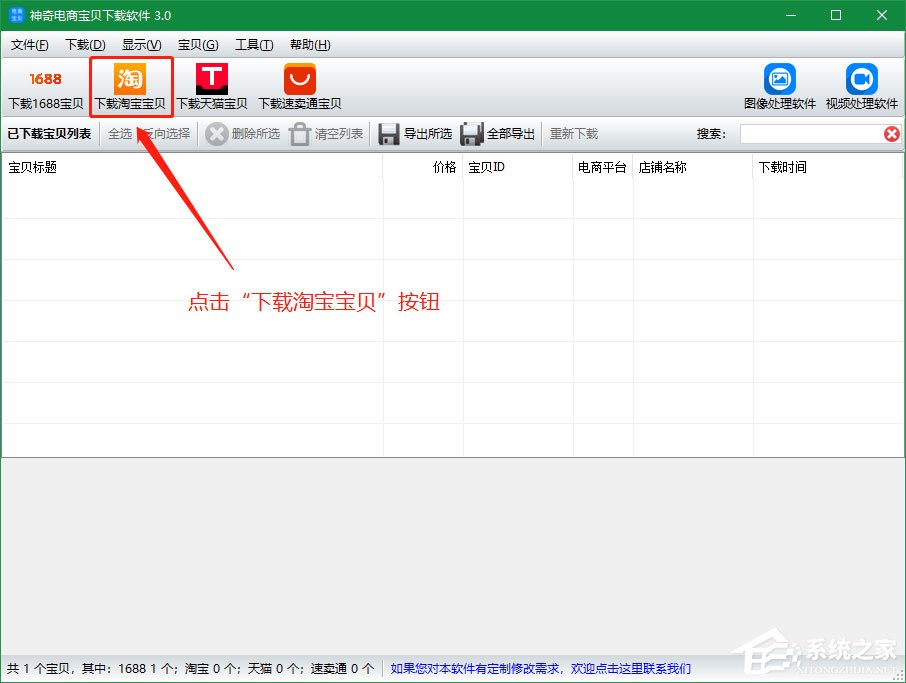This screenshot has width=906, height=683.
Task: Click the 重新下载 redownload button
Action: click(x=573, y=134)
